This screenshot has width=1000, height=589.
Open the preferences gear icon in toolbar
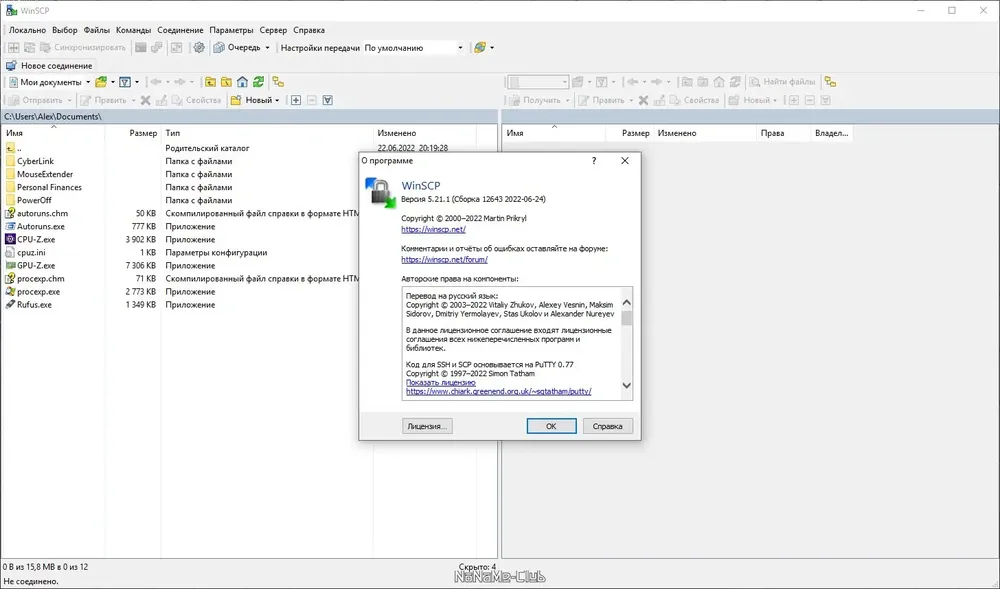pos(199,47)
